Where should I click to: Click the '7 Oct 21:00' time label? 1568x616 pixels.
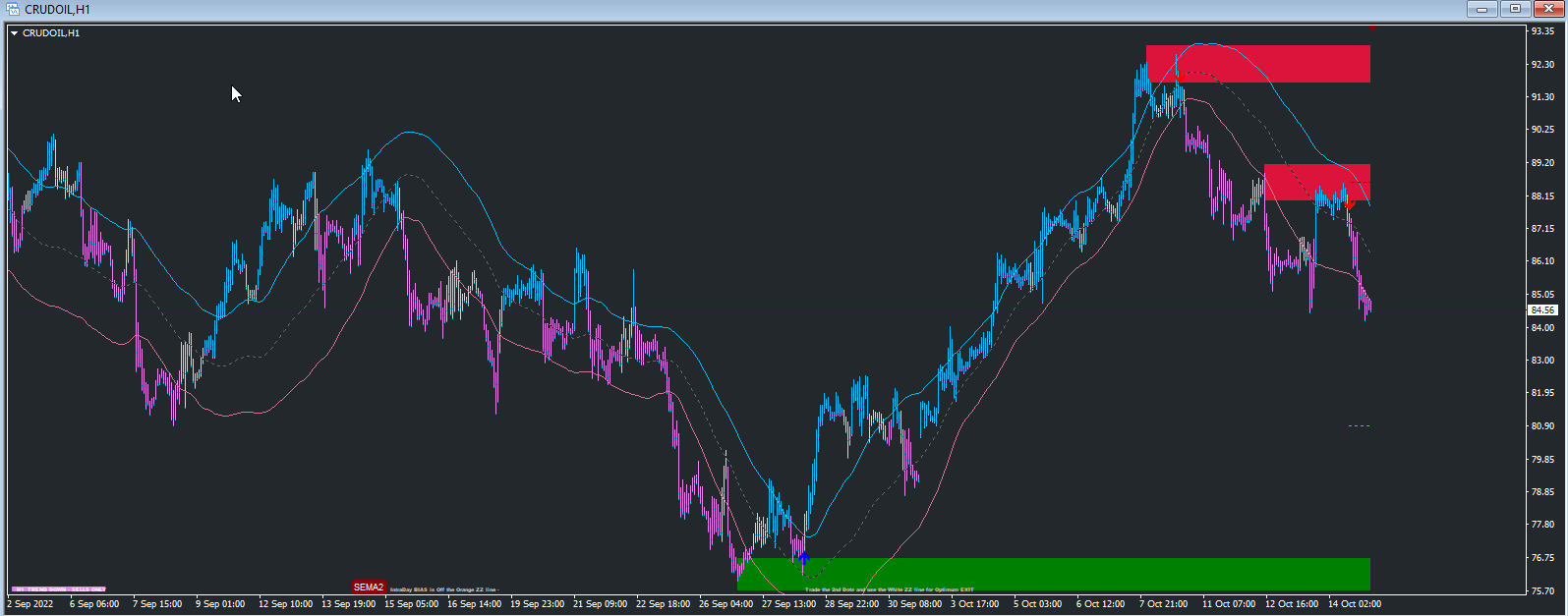pos(1164,604)
